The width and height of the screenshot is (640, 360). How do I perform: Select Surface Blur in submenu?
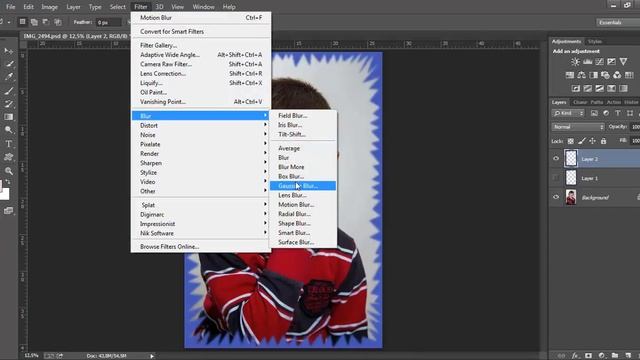point(303,242)
